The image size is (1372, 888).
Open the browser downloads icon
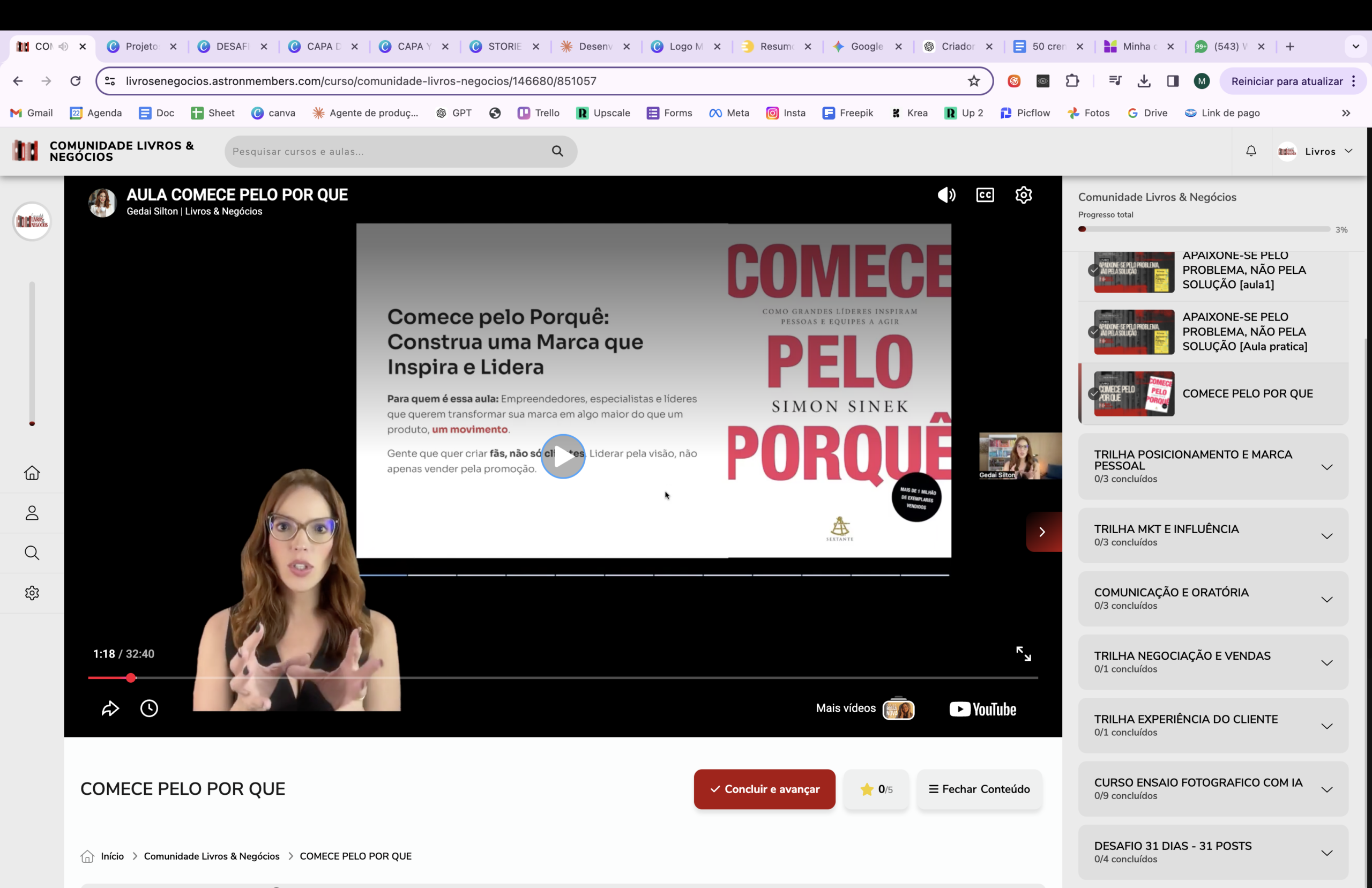[x=1144, y=81]
